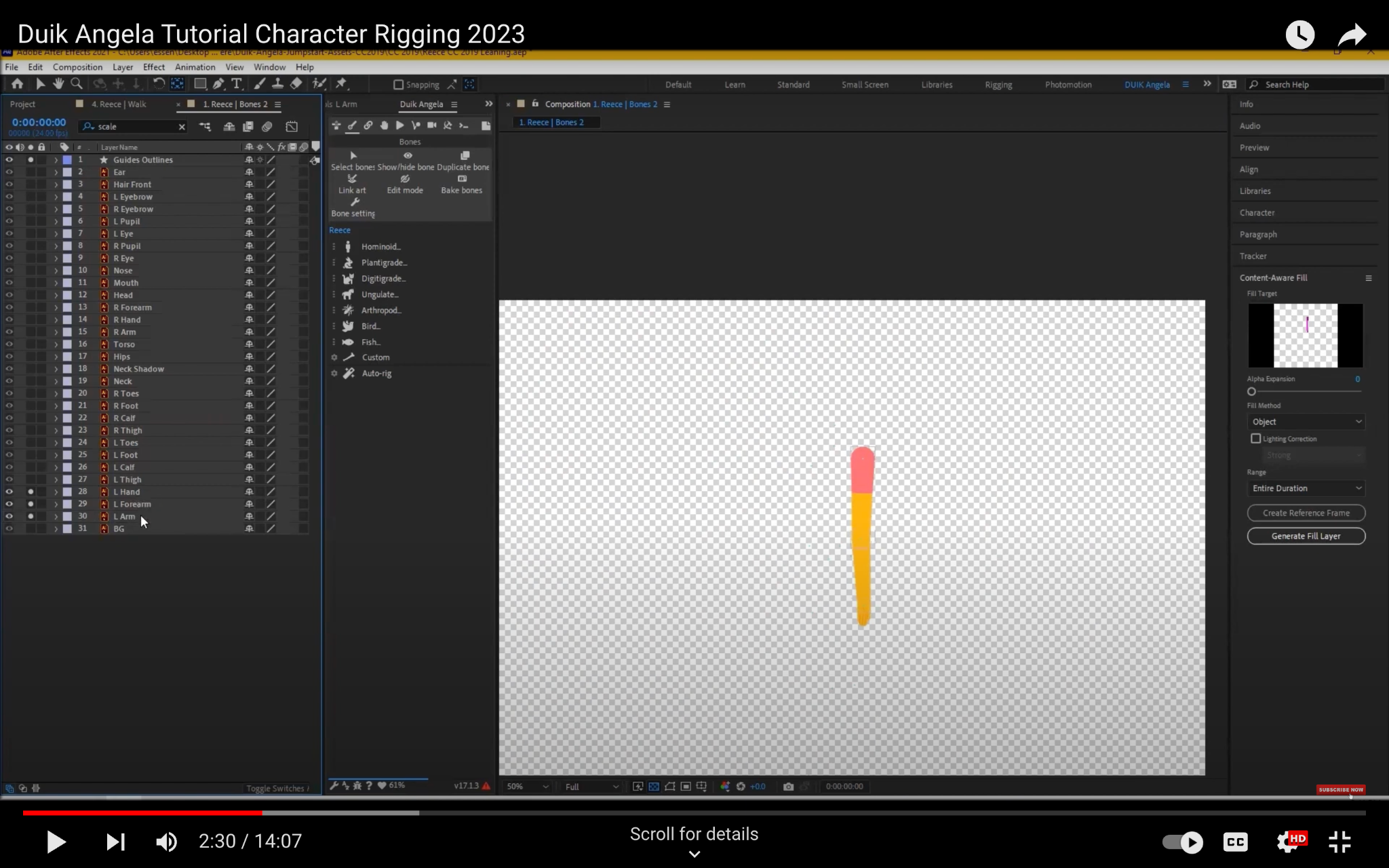
Task: Click the Generate Fill Layer button
Action: tap(1306, 536)
